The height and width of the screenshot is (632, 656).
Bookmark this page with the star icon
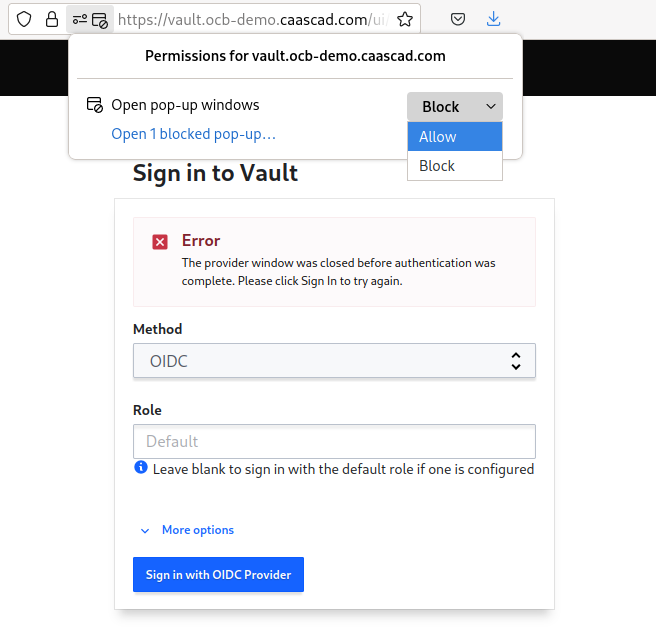pos(405,19)
